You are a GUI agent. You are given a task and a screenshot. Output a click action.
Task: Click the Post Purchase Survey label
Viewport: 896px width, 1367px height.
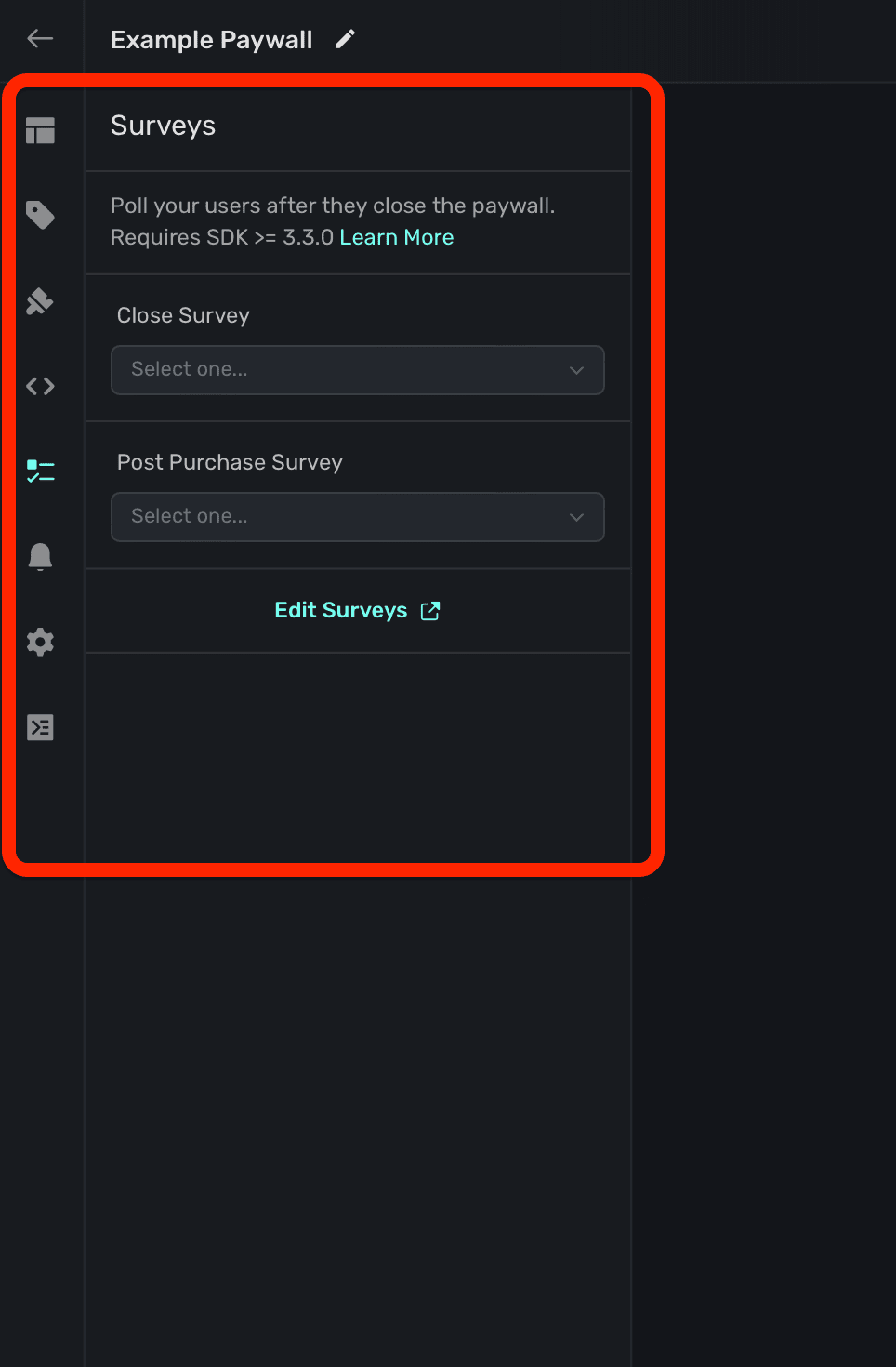230,462
